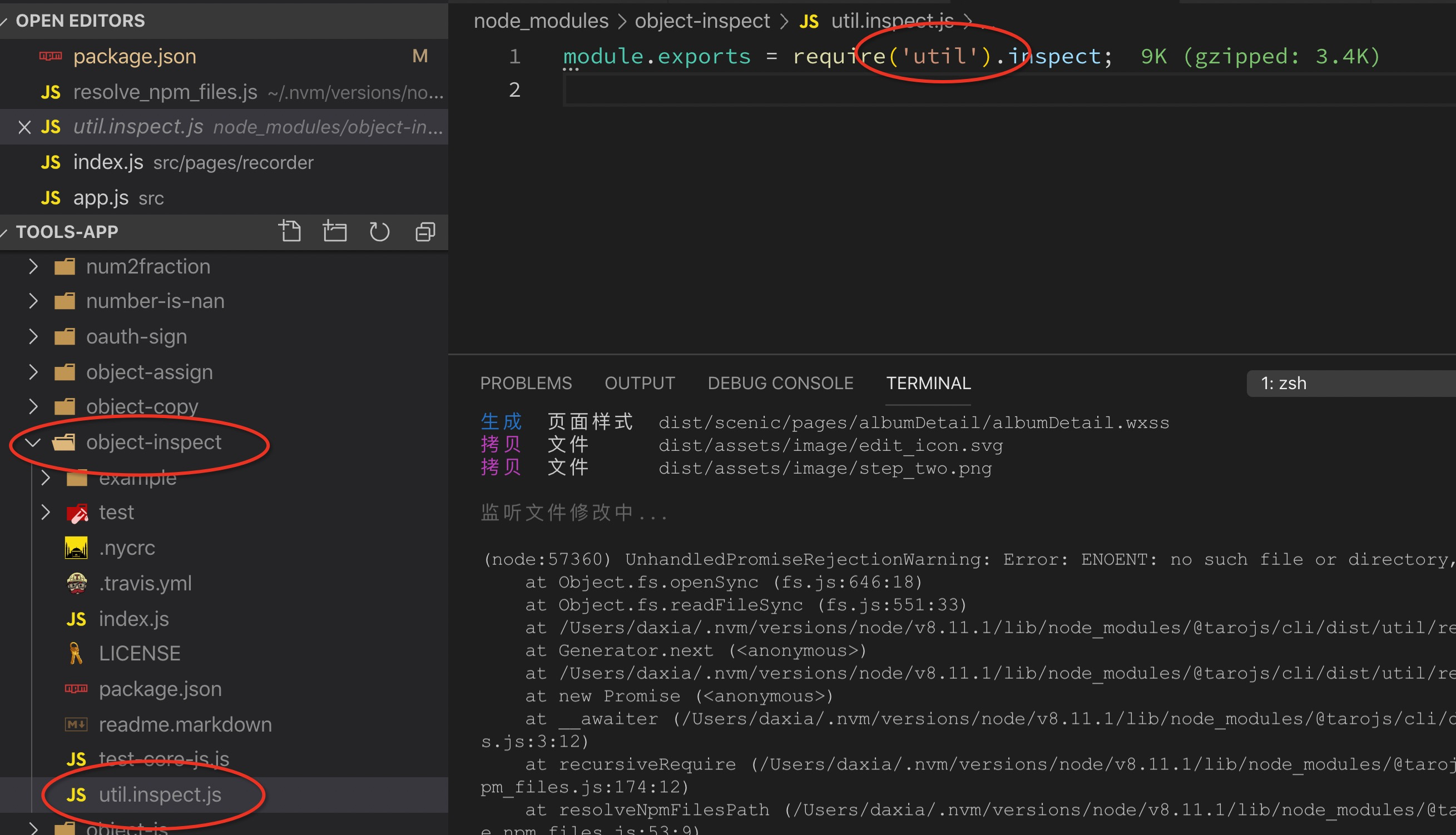
Task: Click the JS icon beside index.js
Action: point(76,618)
